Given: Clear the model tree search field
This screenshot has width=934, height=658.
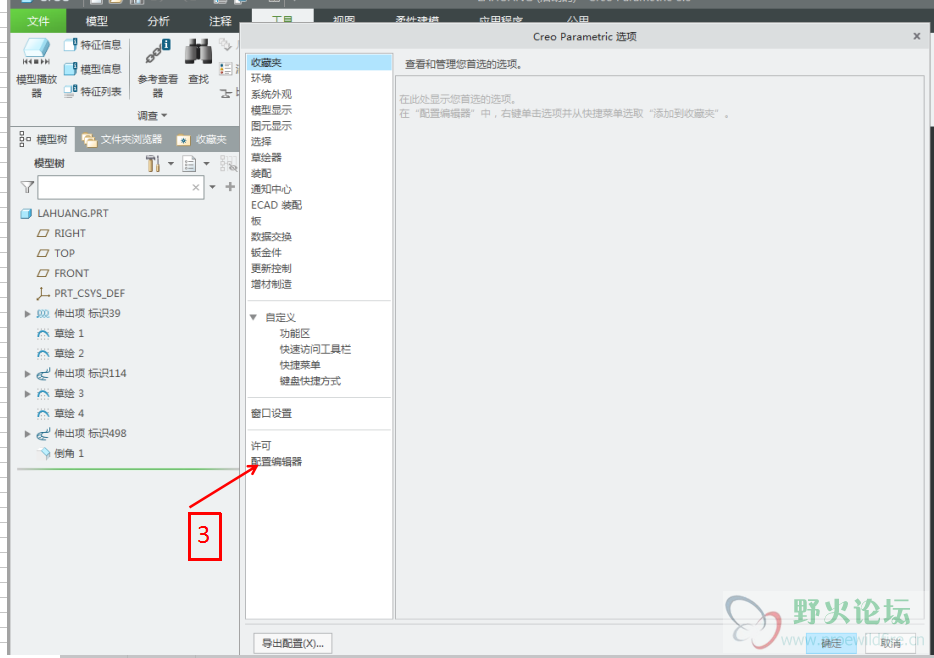Looking at the screenshot, I should coord(195,187).
